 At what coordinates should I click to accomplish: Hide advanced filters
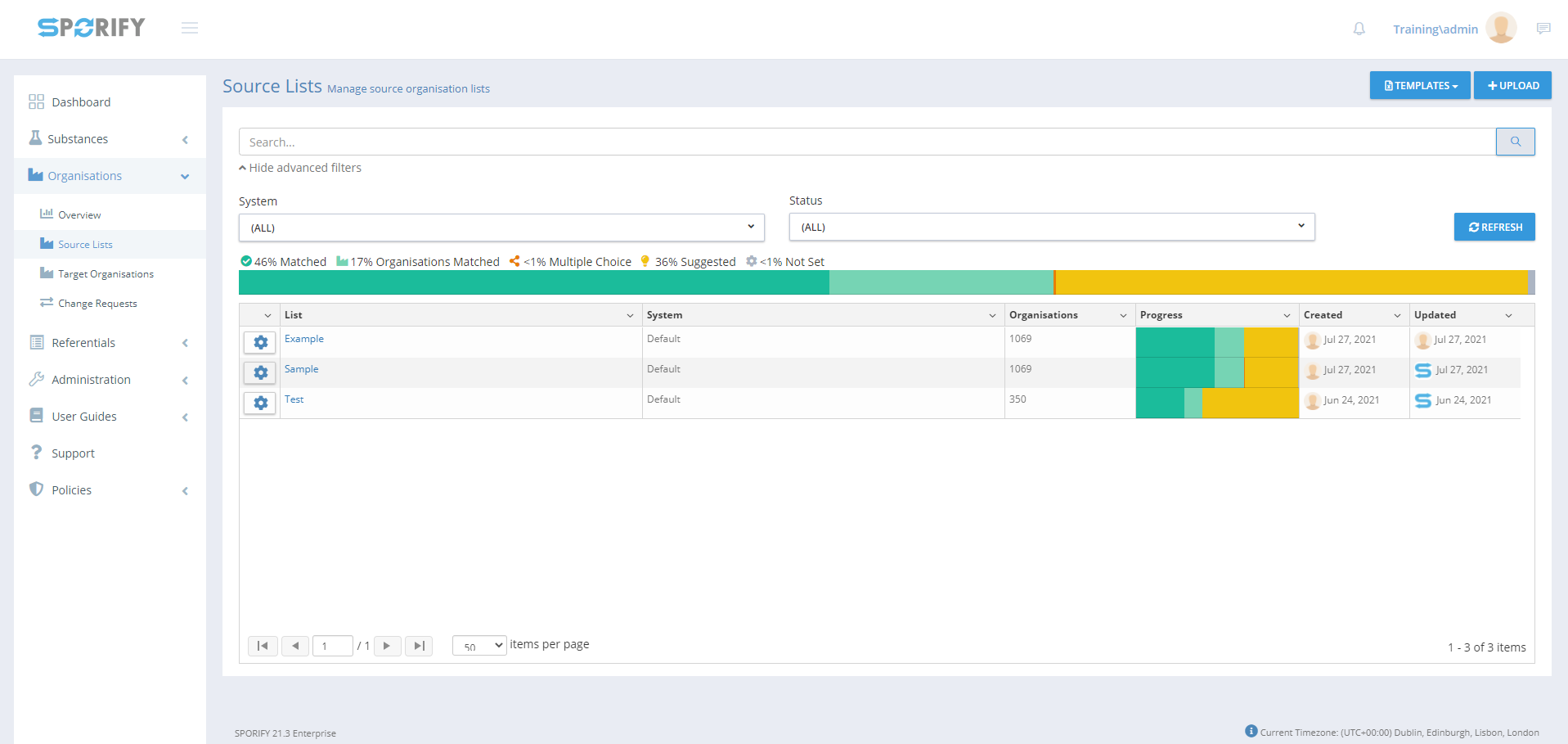point(300,168)
